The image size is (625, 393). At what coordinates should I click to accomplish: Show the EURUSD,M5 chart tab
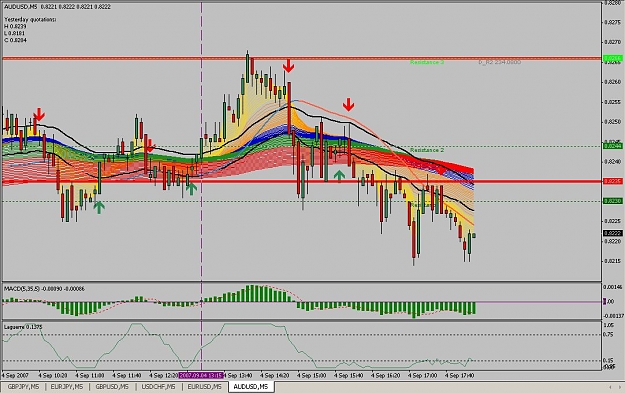pos(204,387)
